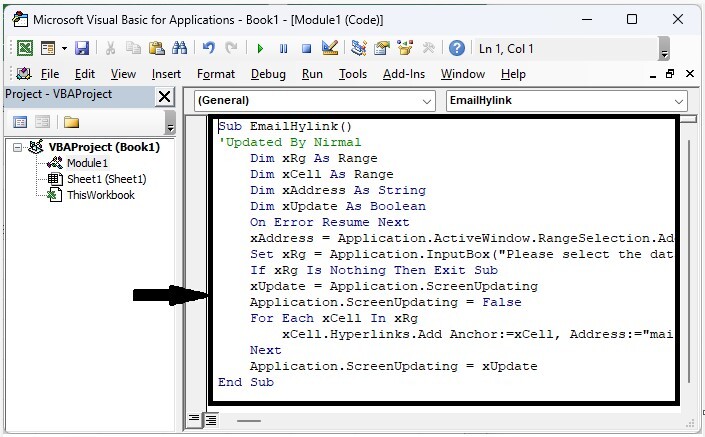Screen dimensions: 705x437
Task: Save the workbook with floppy icon
Action: pyautogui.click(x=82, y=48)
